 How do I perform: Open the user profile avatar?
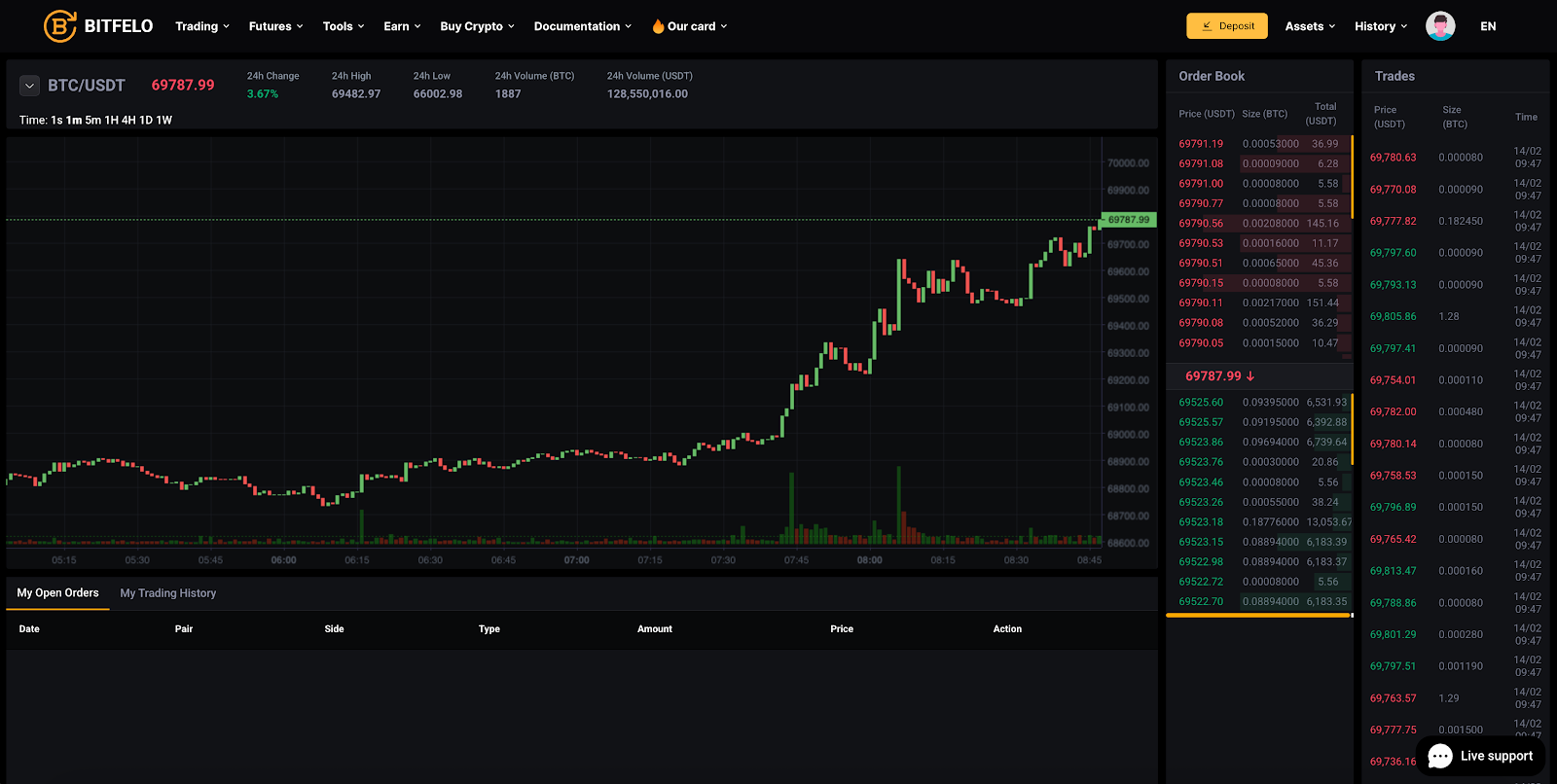pyautogui.click(x=1440, y=26)
